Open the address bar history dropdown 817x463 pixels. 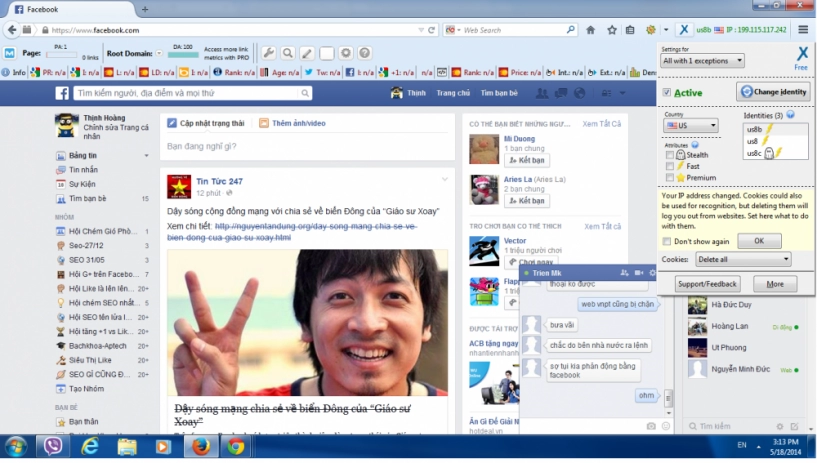click(x=420, y=30)
